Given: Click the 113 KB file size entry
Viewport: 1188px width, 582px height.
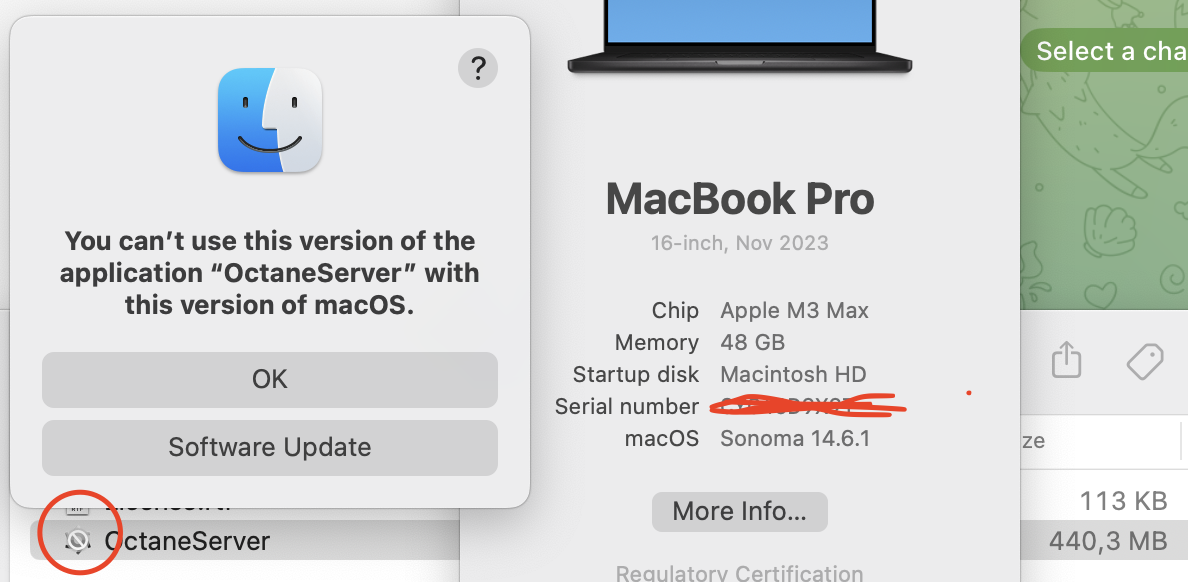Looking at the screenshot, I should click(x=1124, y=499).
